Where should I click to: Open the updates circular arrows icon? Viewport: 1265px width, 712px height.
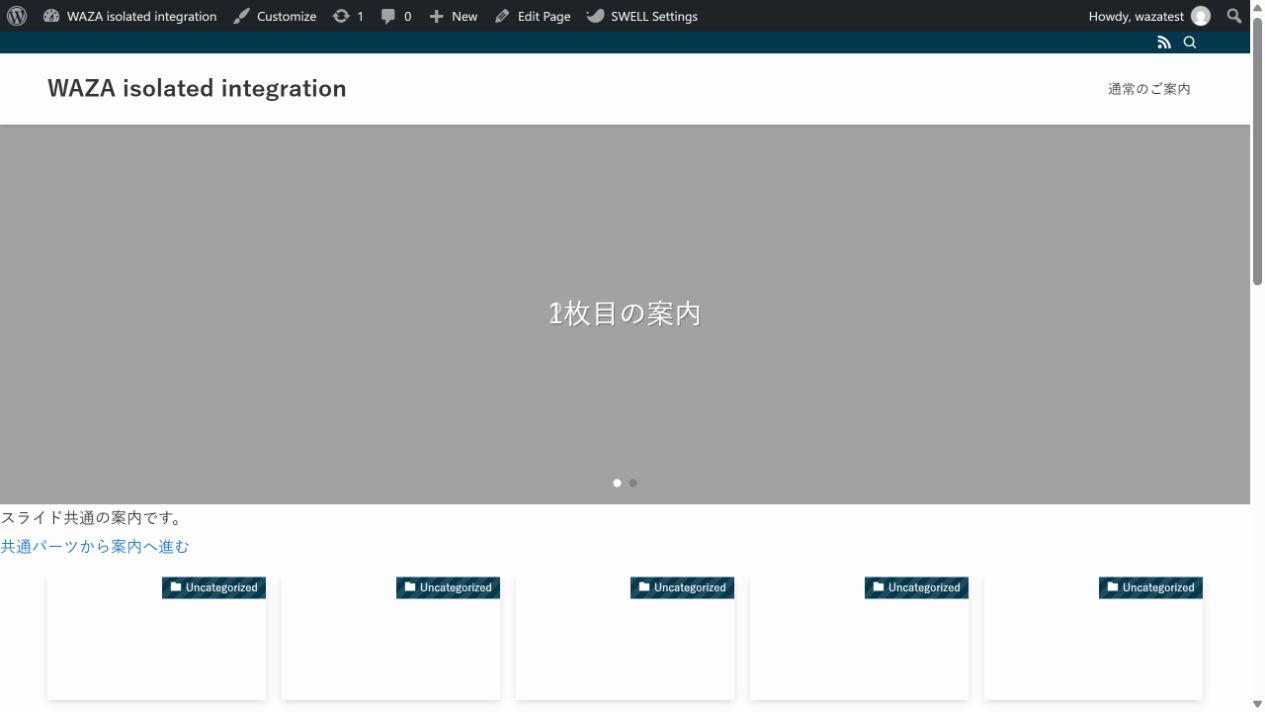click(341, 16)
